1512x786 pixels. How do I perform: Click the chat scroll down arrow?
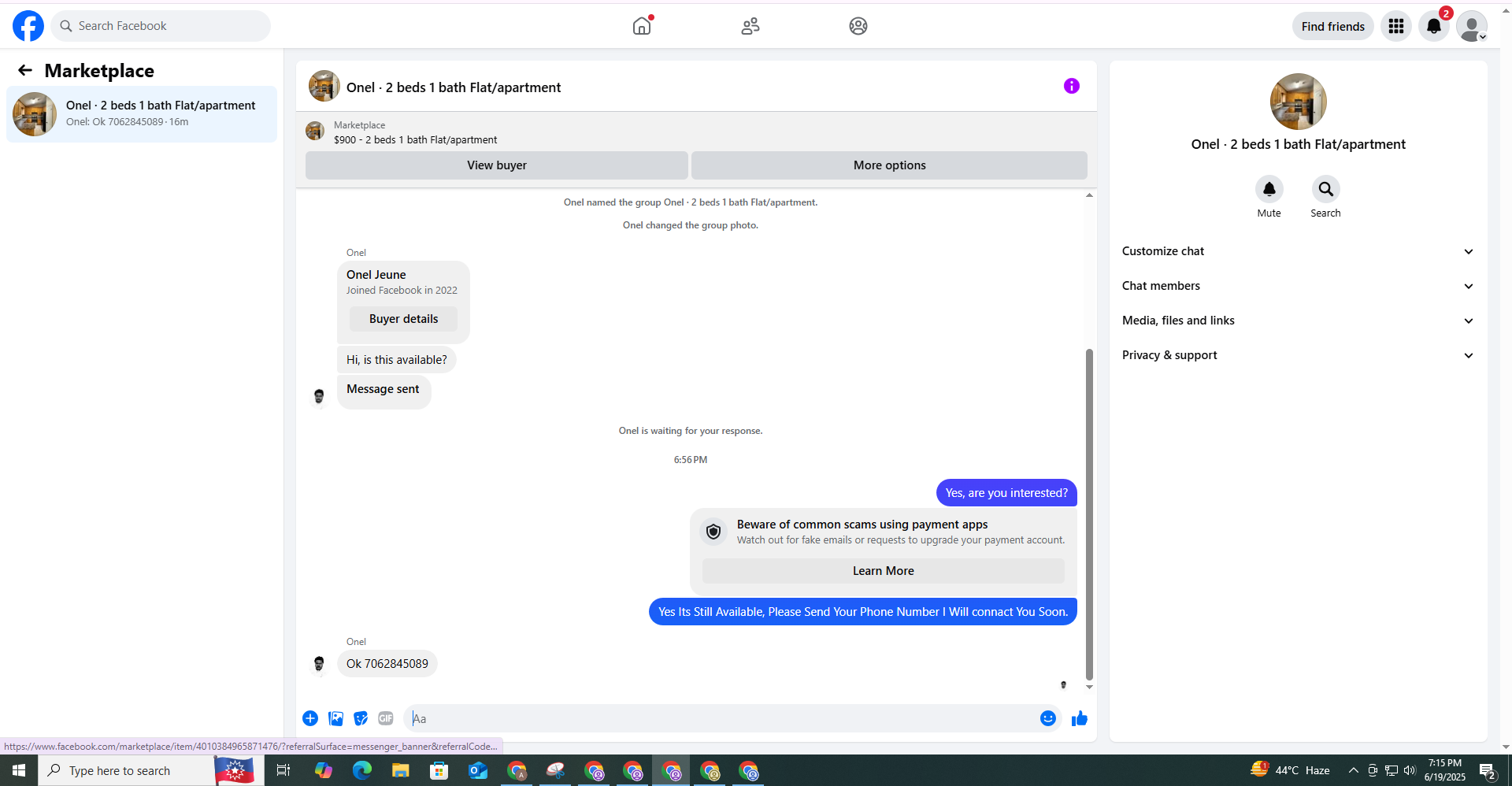[1089, 687]
